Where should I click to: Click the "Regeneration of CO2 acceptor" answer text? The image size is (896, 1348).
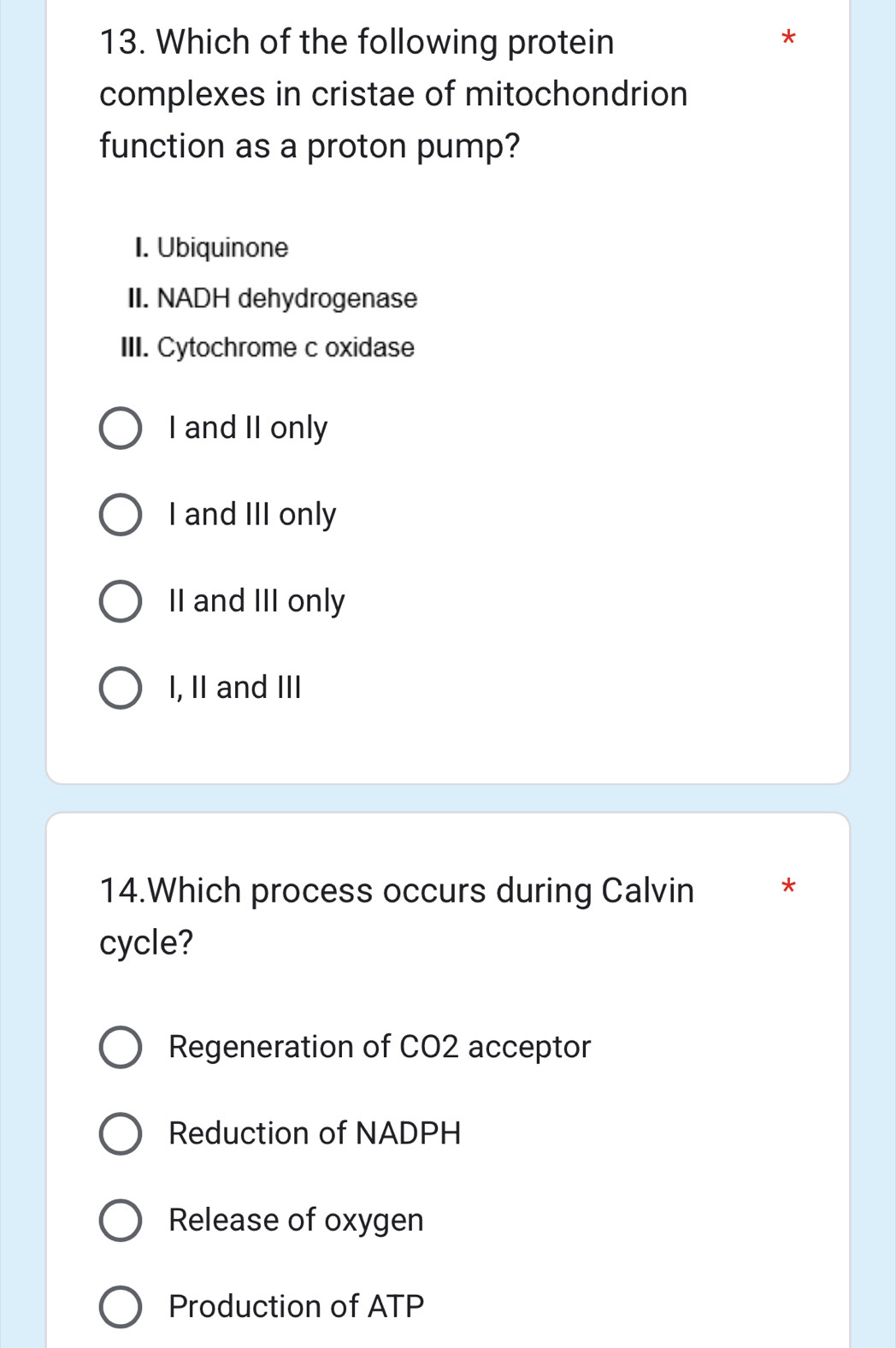(379, 1048)
